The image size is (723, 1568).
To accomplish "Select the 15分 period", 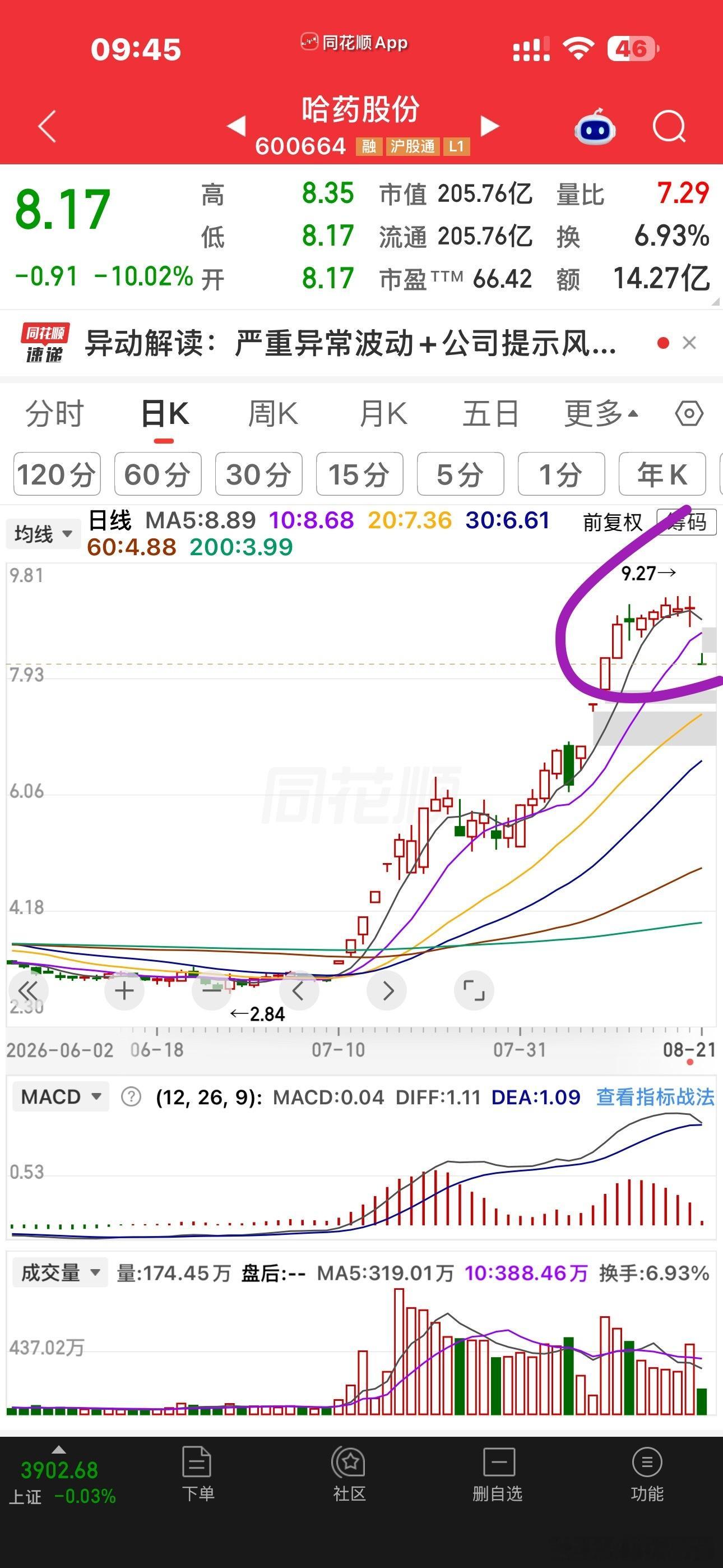I will coord(360,474).
